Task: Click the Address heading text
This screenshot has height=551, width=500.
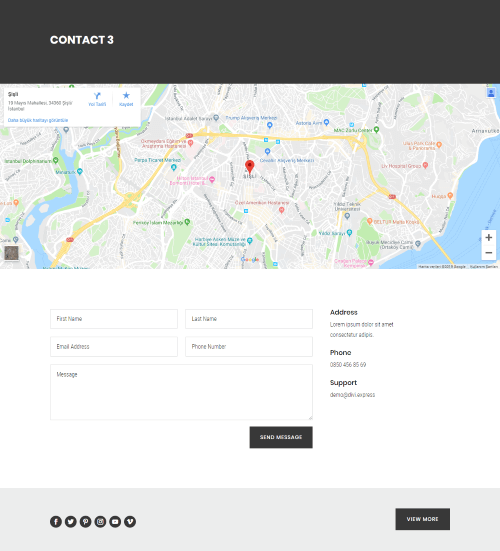Action: (344, 312)
